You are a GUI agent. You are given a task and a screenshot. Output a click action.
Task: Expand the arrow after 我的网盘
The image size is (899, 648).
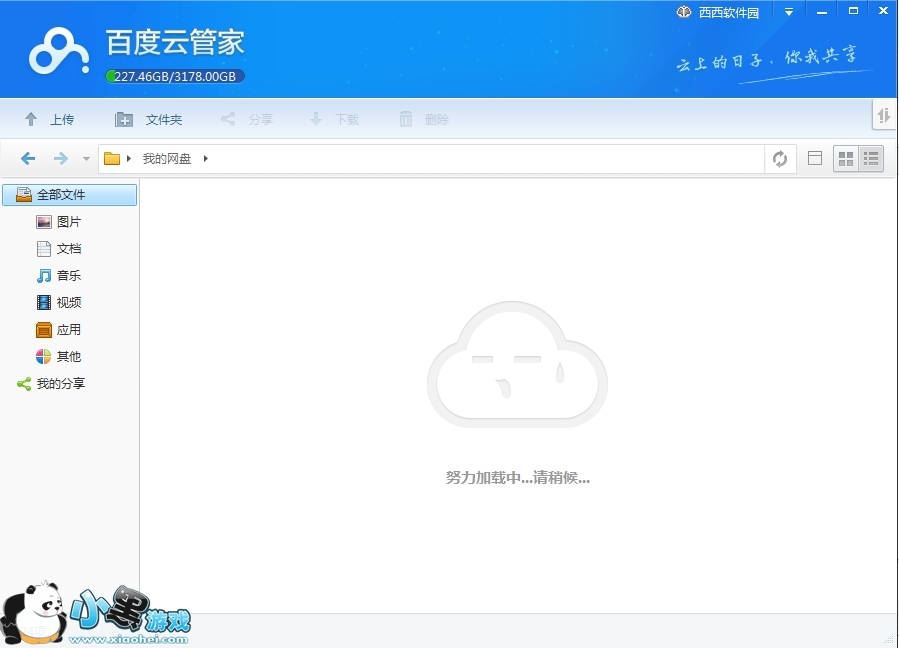click(206, 159)
